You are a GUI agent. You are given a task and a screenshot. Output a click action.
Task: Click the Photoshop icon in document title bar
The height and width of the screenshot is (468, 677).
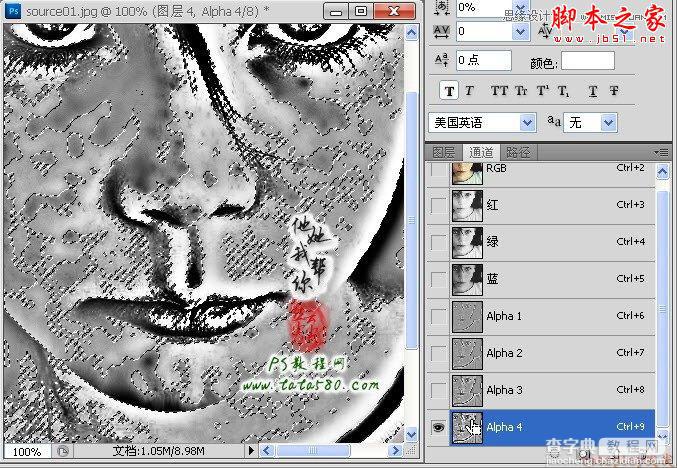[x=13, y=10]
